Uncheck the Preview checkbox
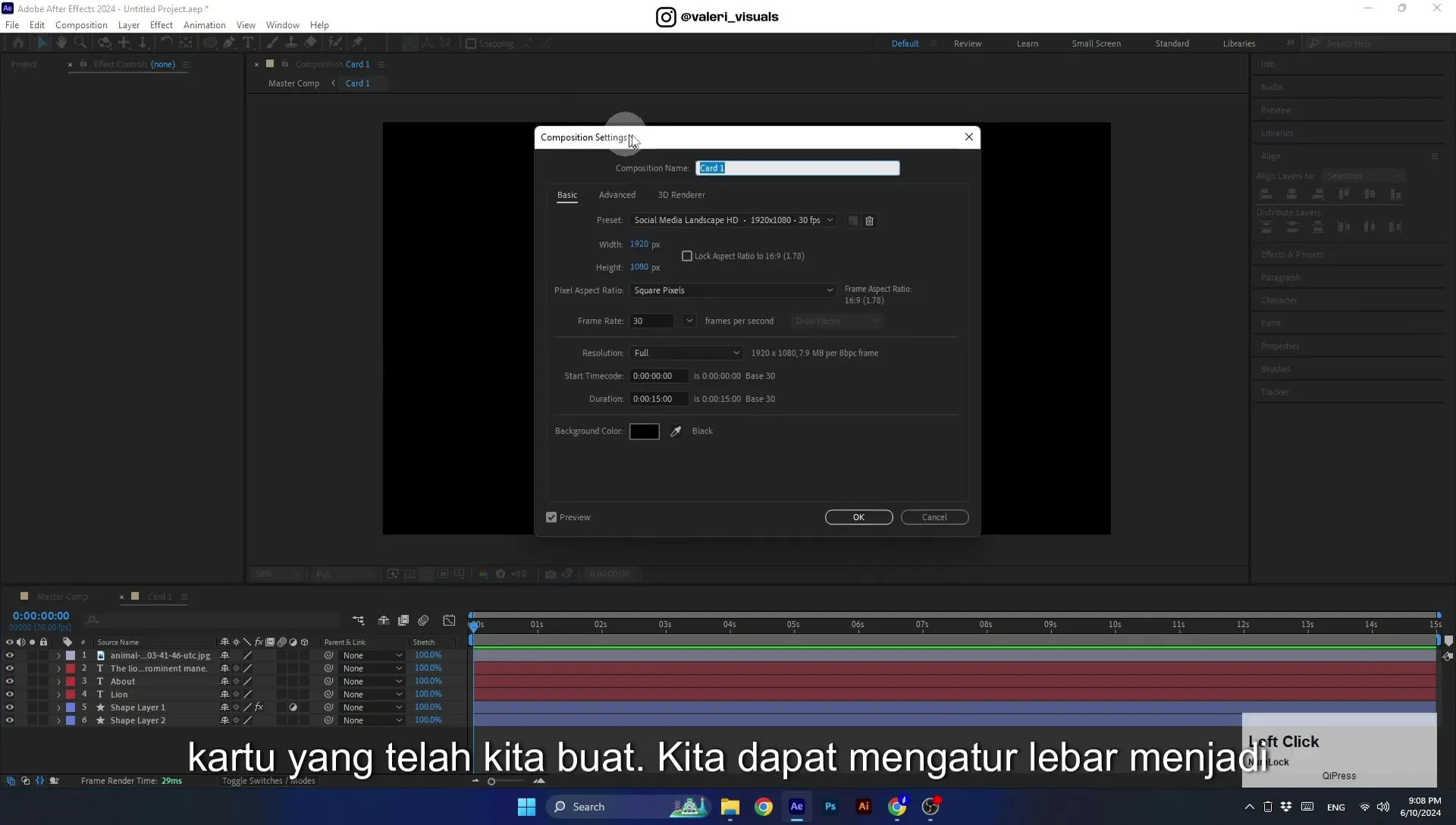1456x825 pixels. pos(551,517)
